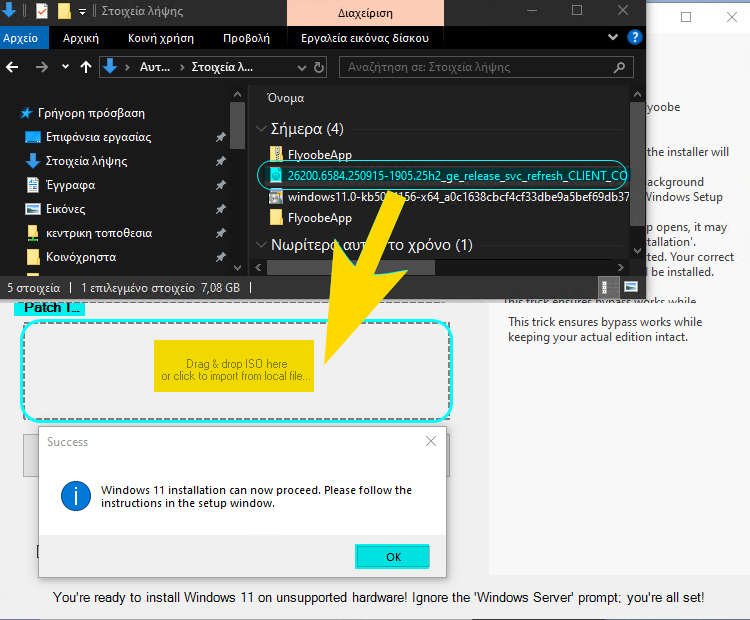Viewport: 750px width, 620px height.
Task: Click OK in Success dialog
Action: pyautogui.click(x=393, y=556)
